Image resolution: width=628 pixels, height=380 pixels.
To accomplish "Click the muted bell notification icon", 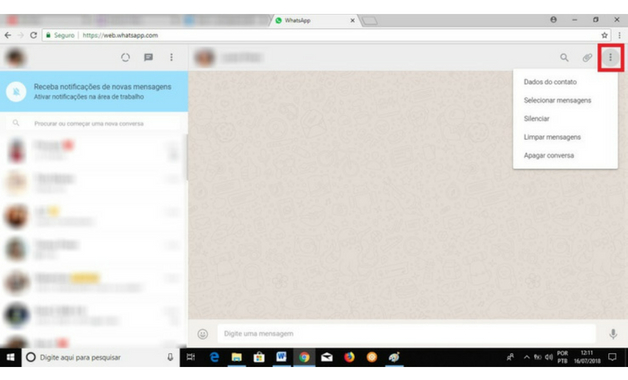I will [x=16, y=92].
